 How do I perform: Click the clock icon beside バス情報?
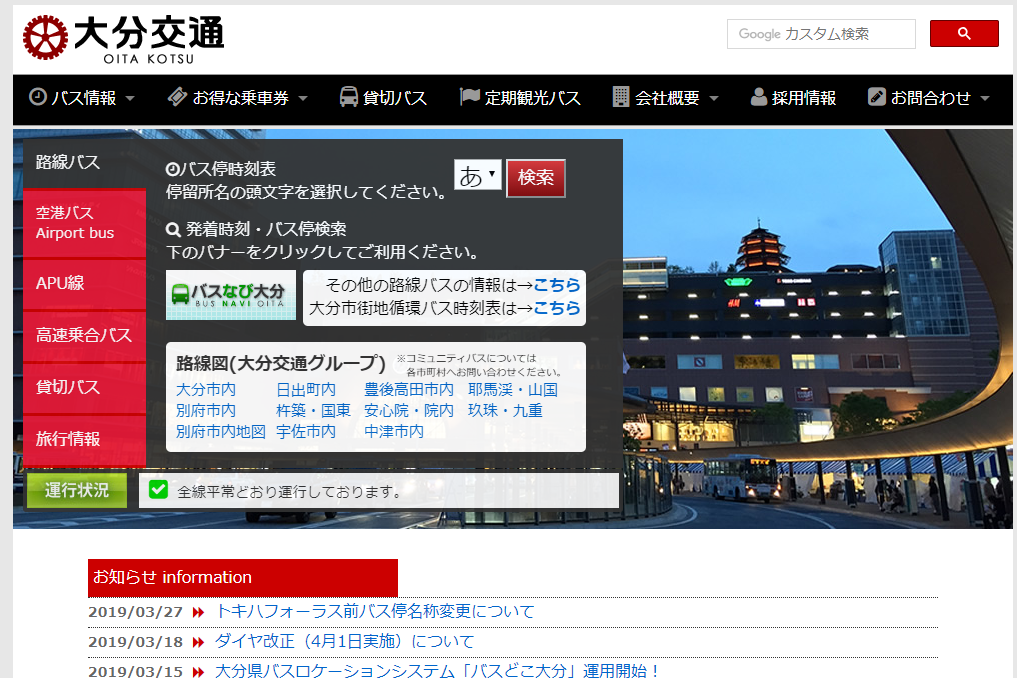point(38,97)
